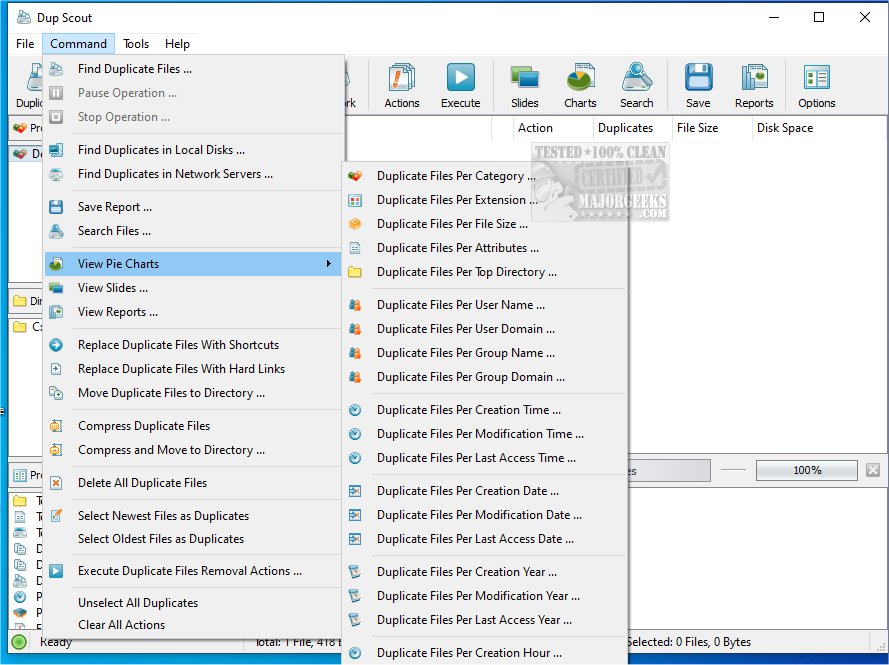The width and height of the screenshot is (889, 665).
Task: Open the Actions toolbar button
Action: (x=401, y=86)
